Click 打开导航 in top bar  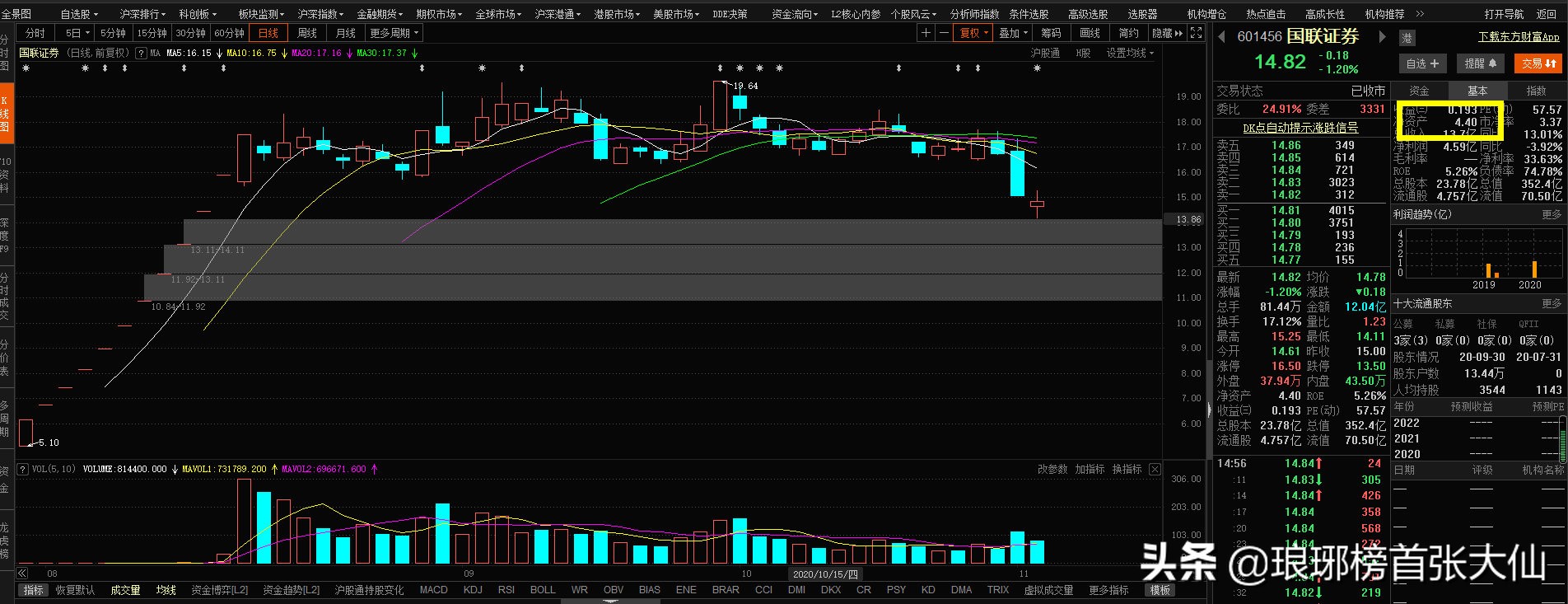(x=1504, y=14)
